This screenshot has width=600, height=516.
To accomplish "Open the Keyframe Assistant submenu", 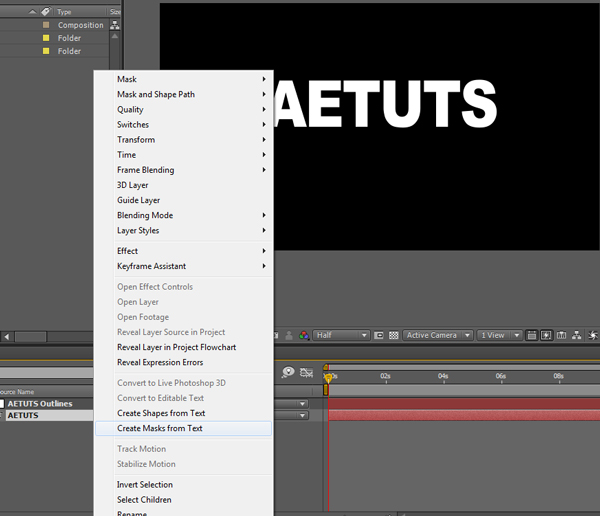I will coord(184,266).
